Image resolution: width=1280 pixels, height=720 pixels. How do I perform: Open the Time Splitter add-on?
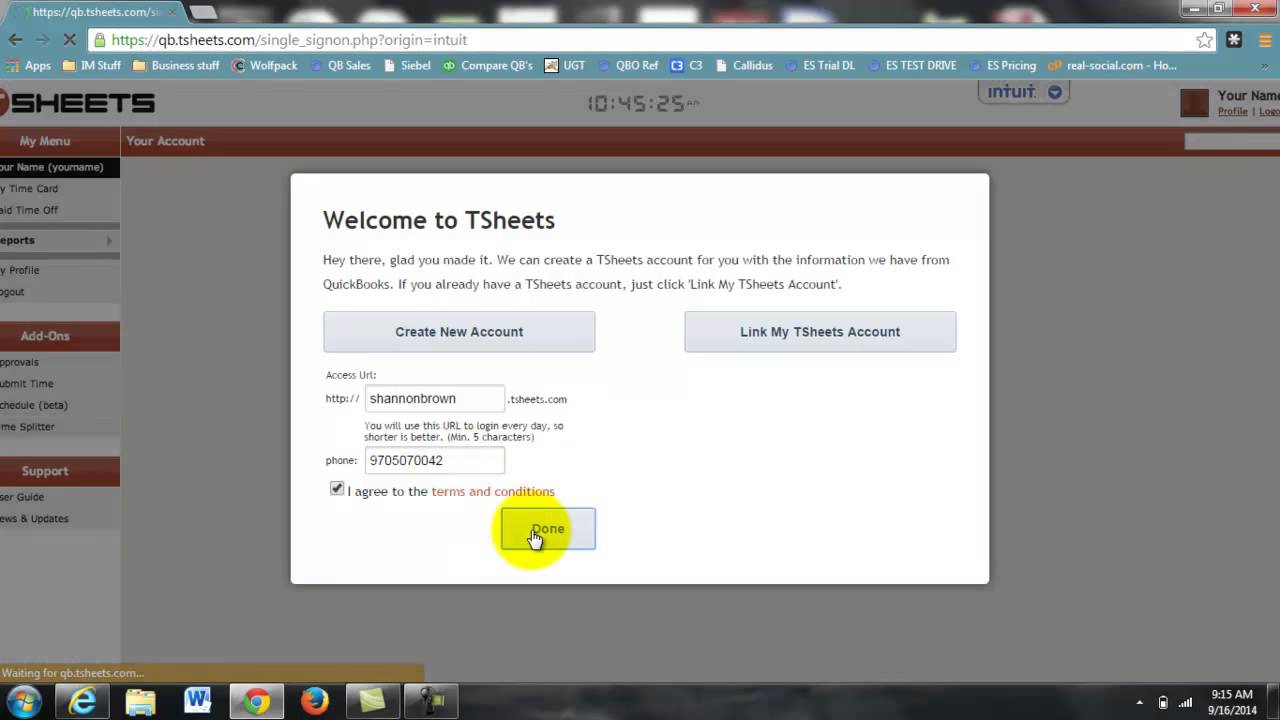coord(28,426)
